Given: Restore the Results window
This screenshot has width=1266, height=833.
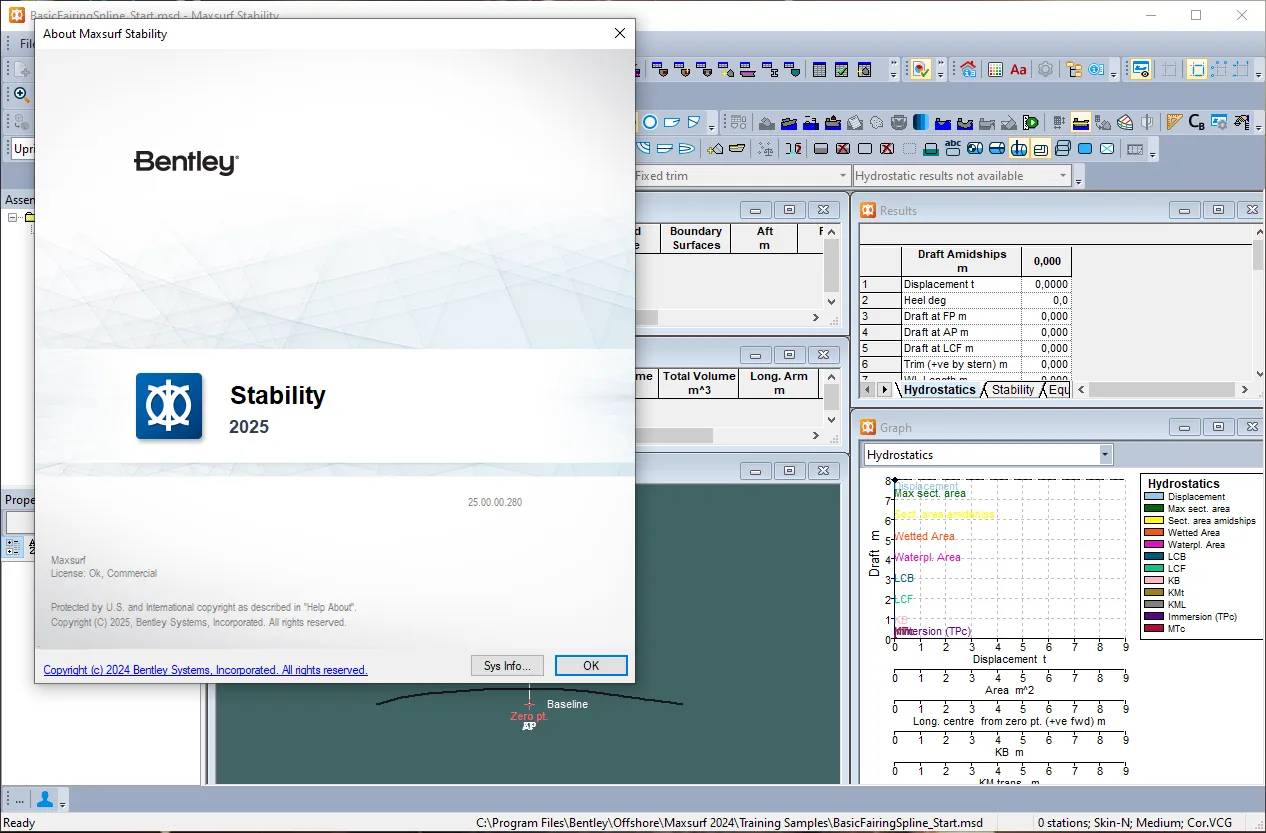Looking at the screenshot, I should (x=1218, y=210).
